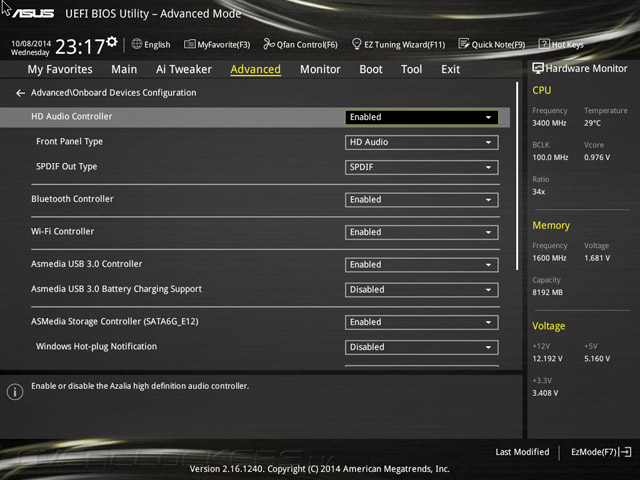Screen dimensions: 640x480
Task: Open the Asmedia USB 3.0 Controller dropdown
Action: click(x=421, y=264)
